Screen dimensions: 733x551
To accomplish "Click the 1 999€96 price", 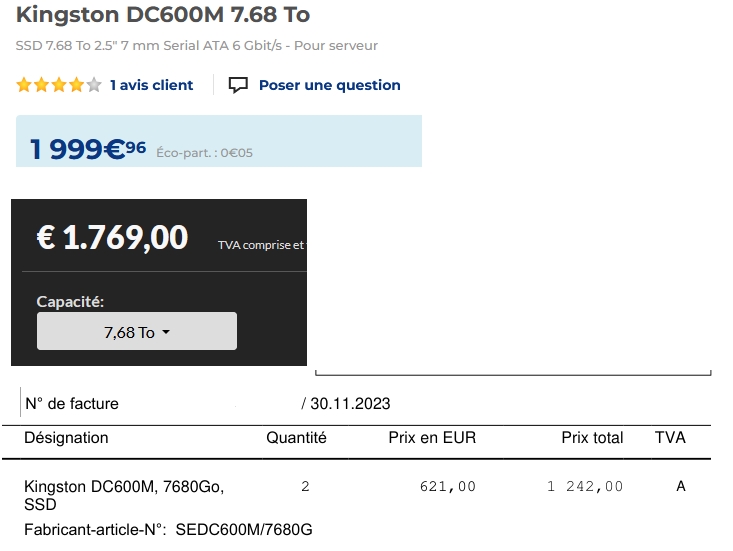I will tap(88, 150).
